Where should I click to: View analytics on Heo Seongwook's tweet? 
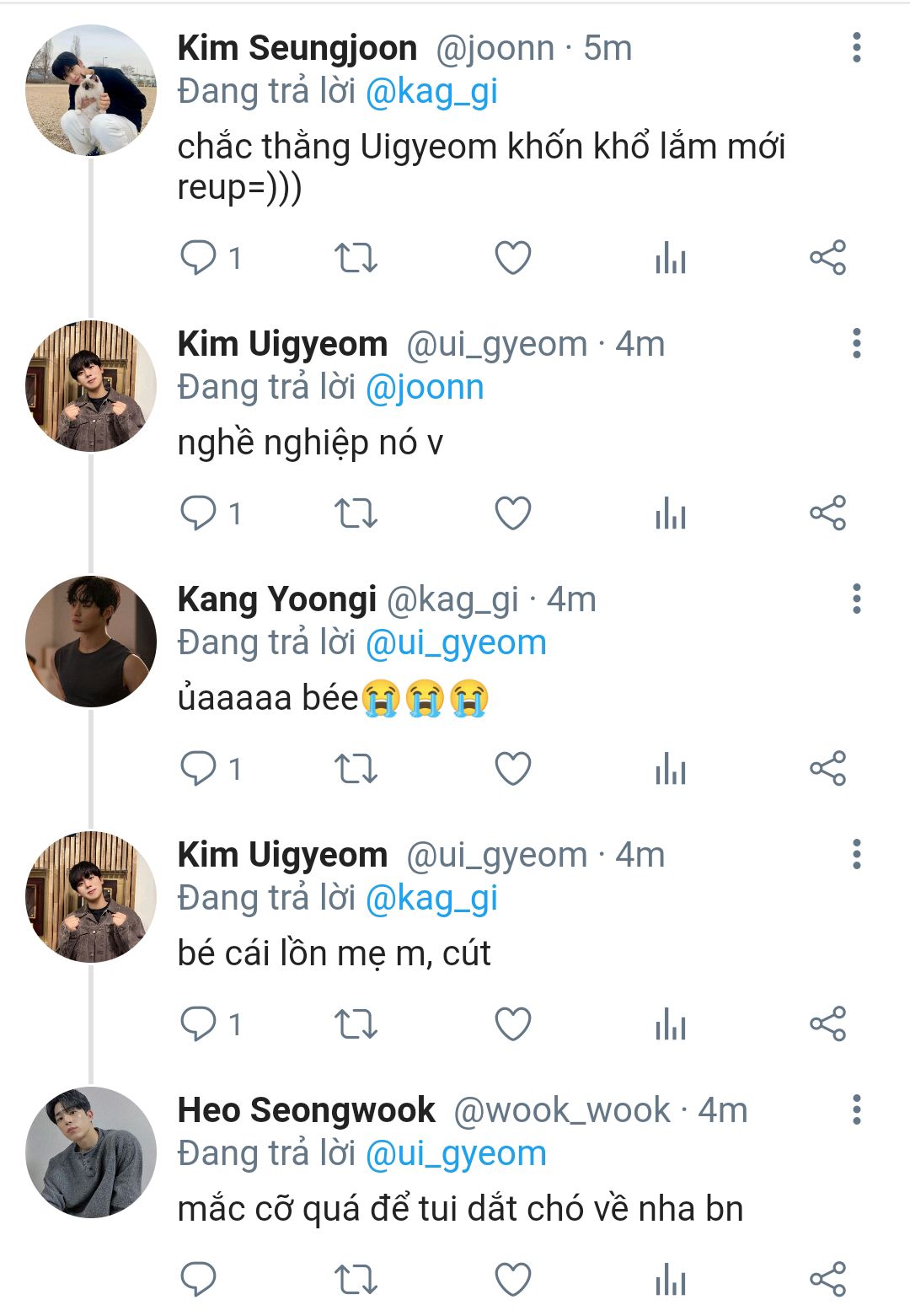pyautogui.click(x=671, y=1280)
